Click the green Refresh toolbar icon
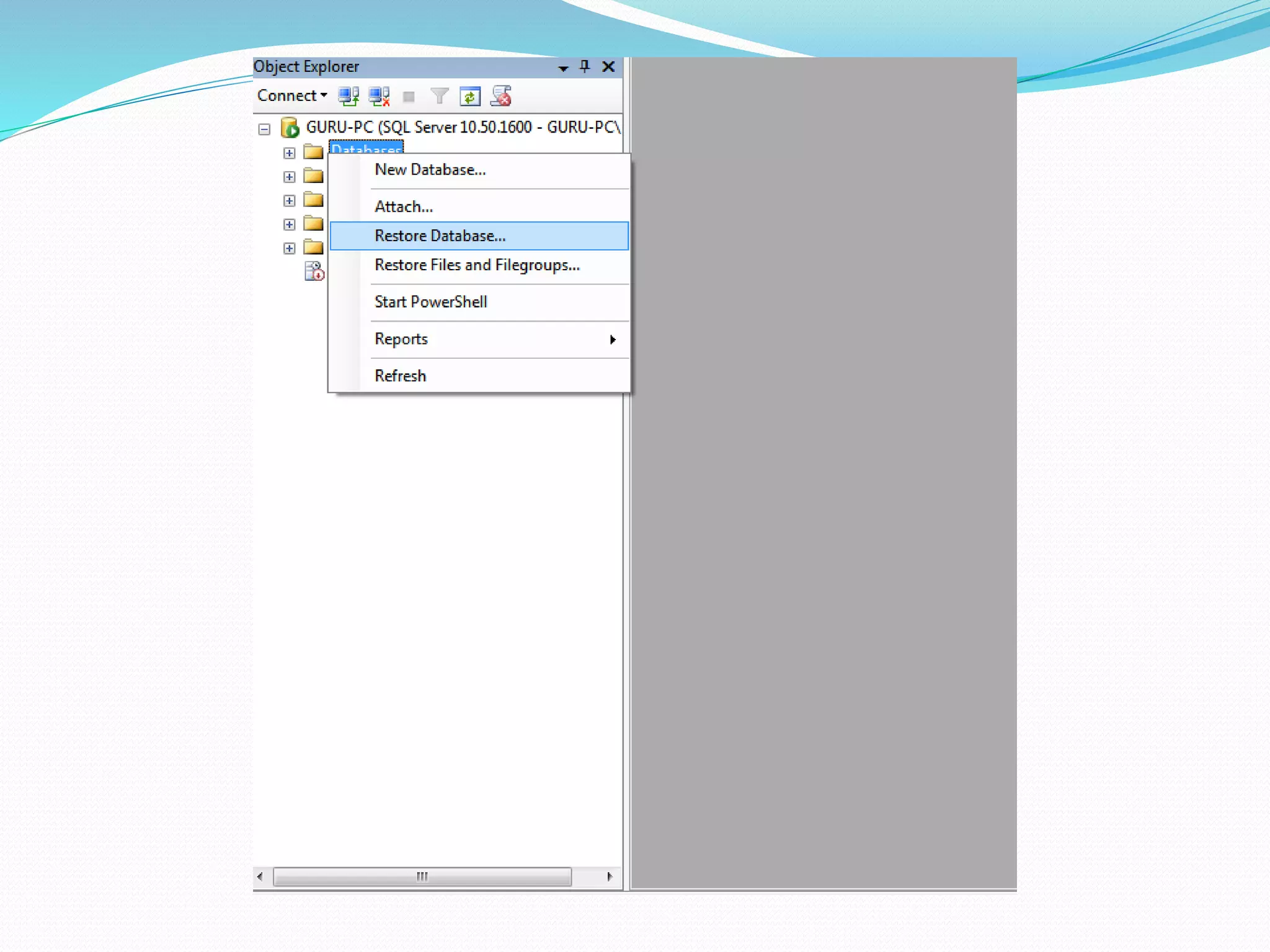The width and height of the screenshot is (1270, 952). (470, 97)
